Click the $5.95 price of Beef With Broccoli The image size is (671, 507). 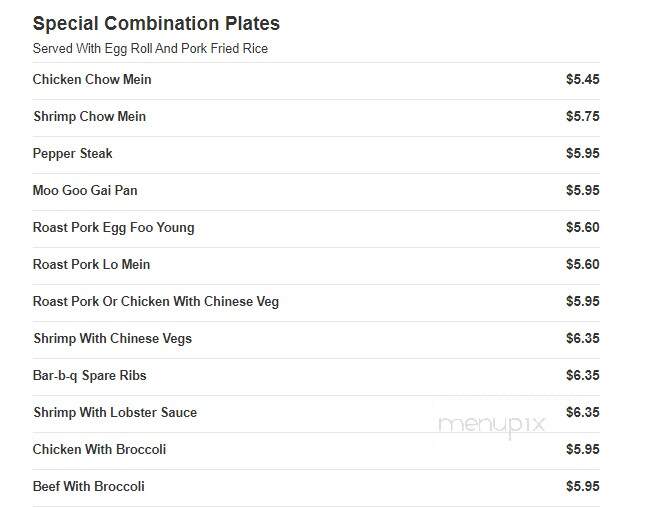coord(582,486)
